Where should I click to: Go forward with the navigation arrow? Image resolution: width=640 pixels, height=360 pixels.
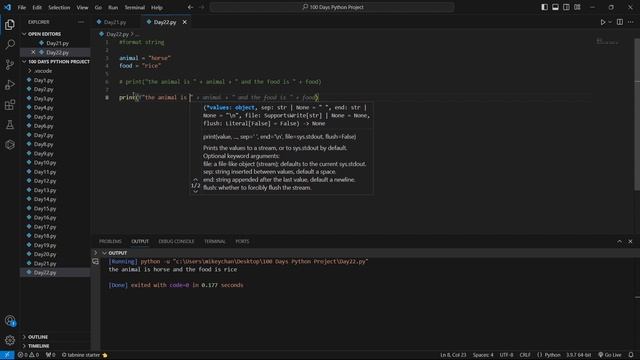pos(202,7)
